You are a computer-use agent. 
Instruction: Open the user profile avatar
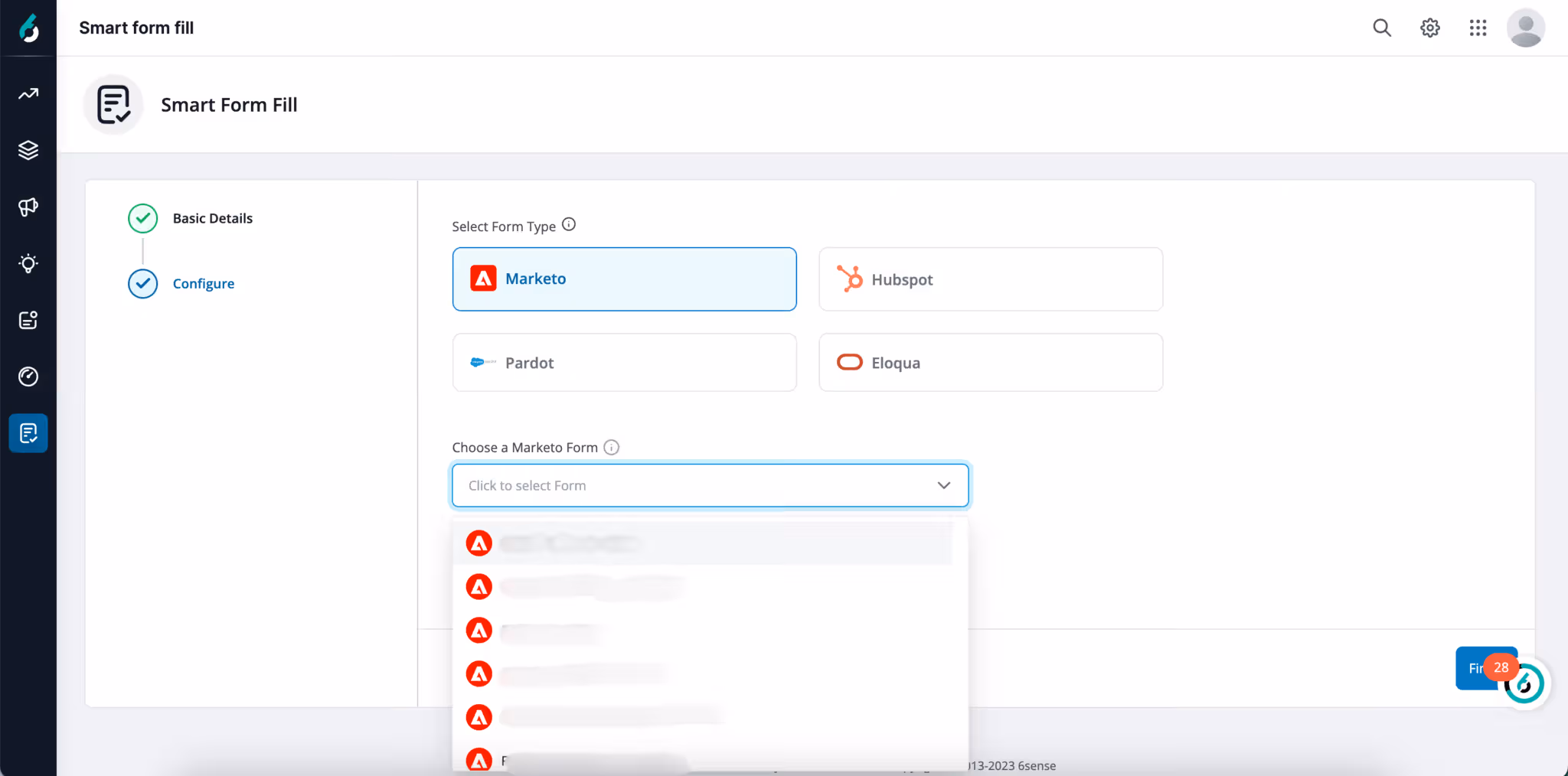tap(1525, 28)
